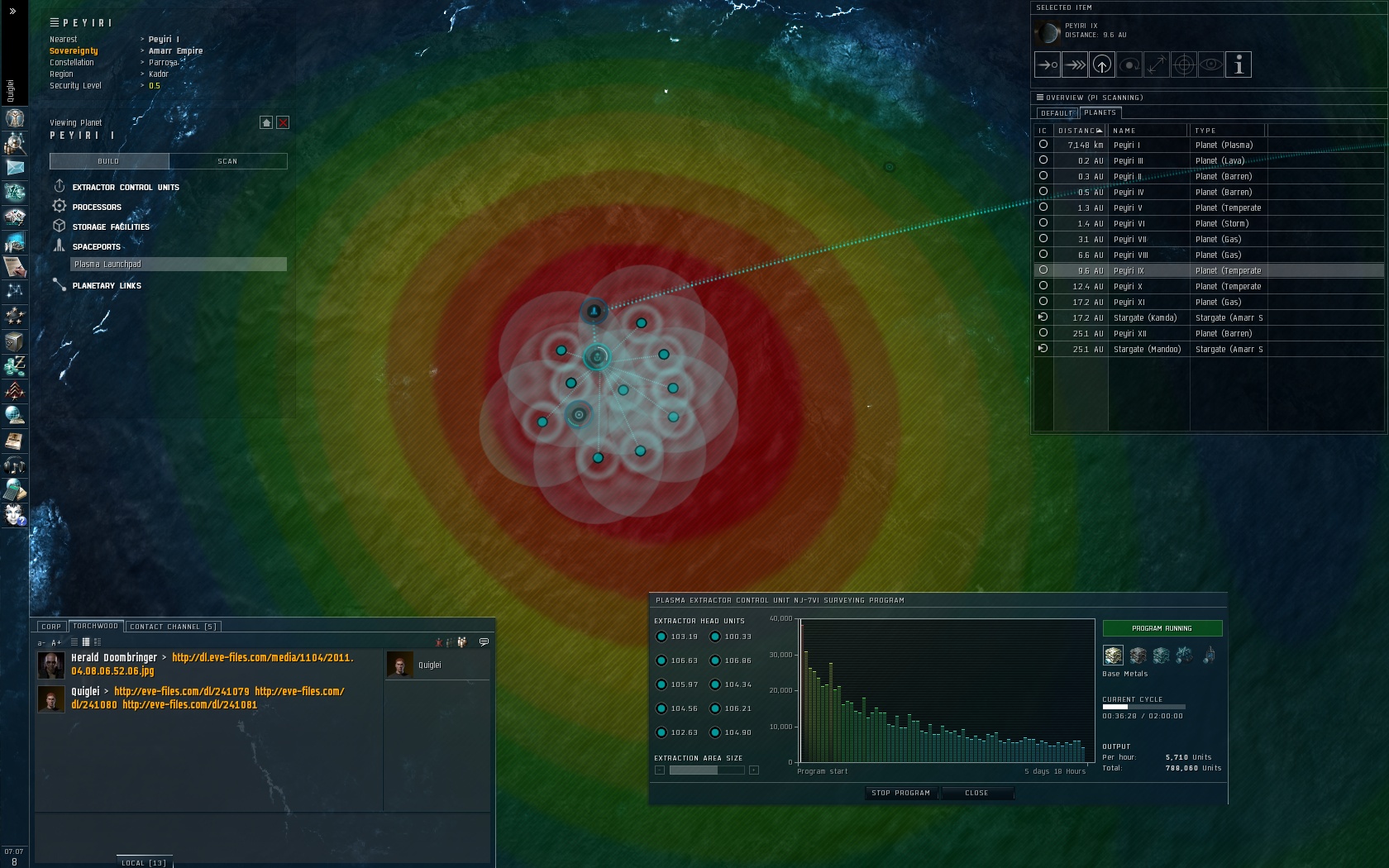Open the safe assets icon in sidebar
1389x868 pixels.
point(14,341)
